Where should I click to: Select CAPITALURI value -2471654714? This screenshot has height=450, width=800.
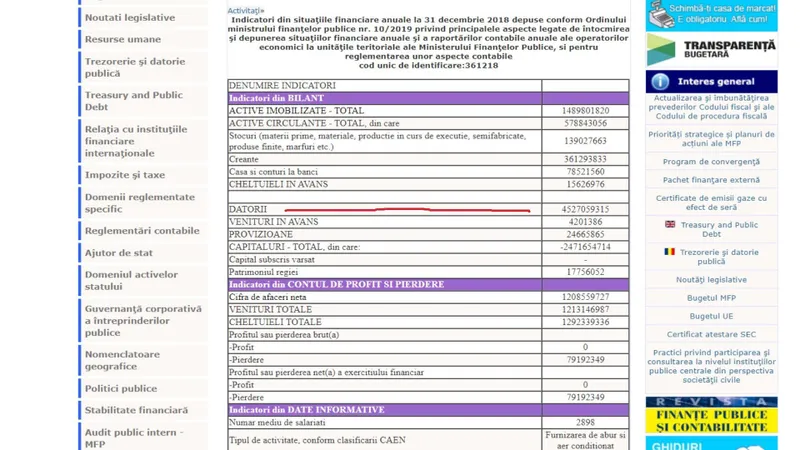pos(585,247)
